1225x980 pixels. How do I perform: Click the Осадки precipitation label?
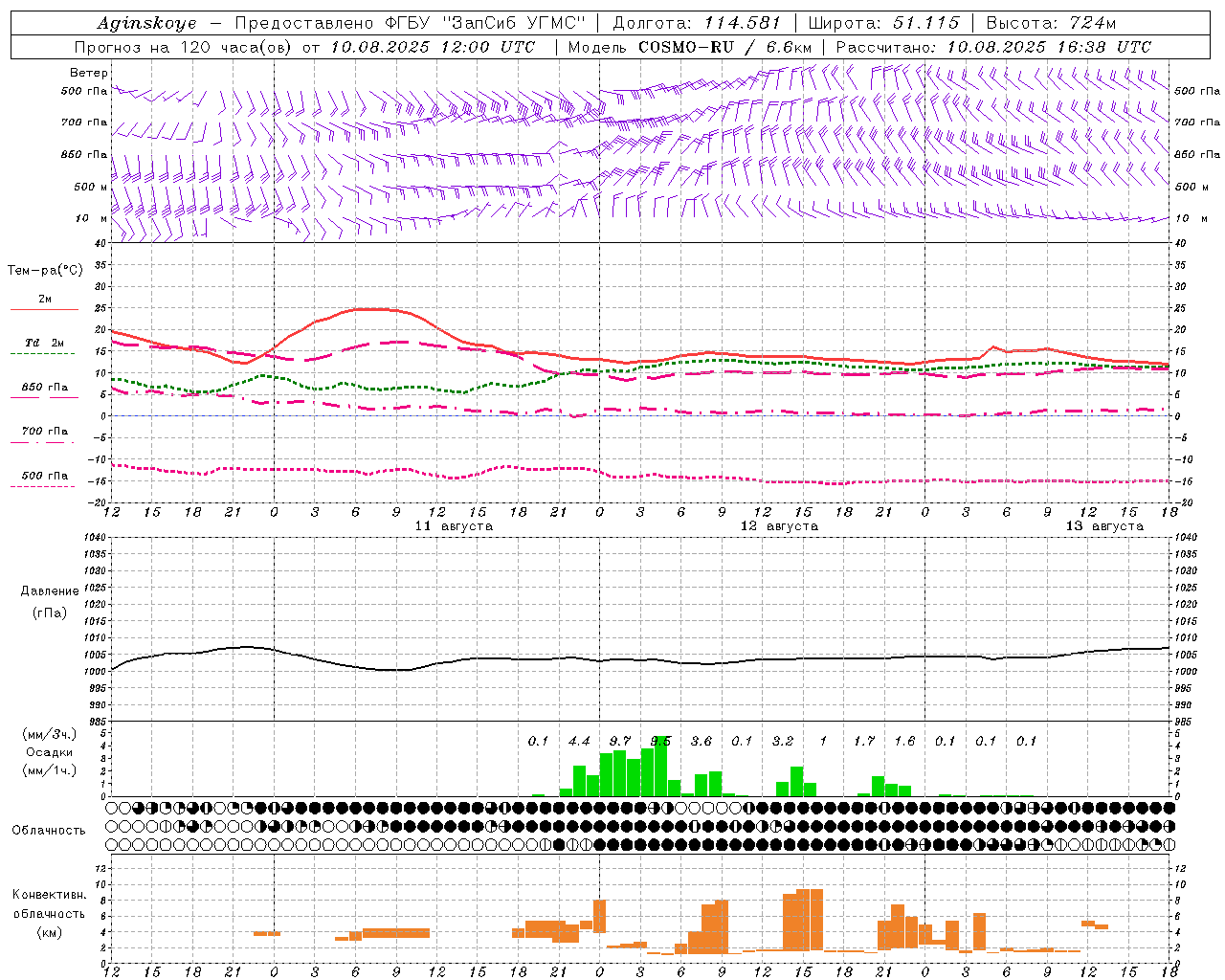click(x=49, y=752)
